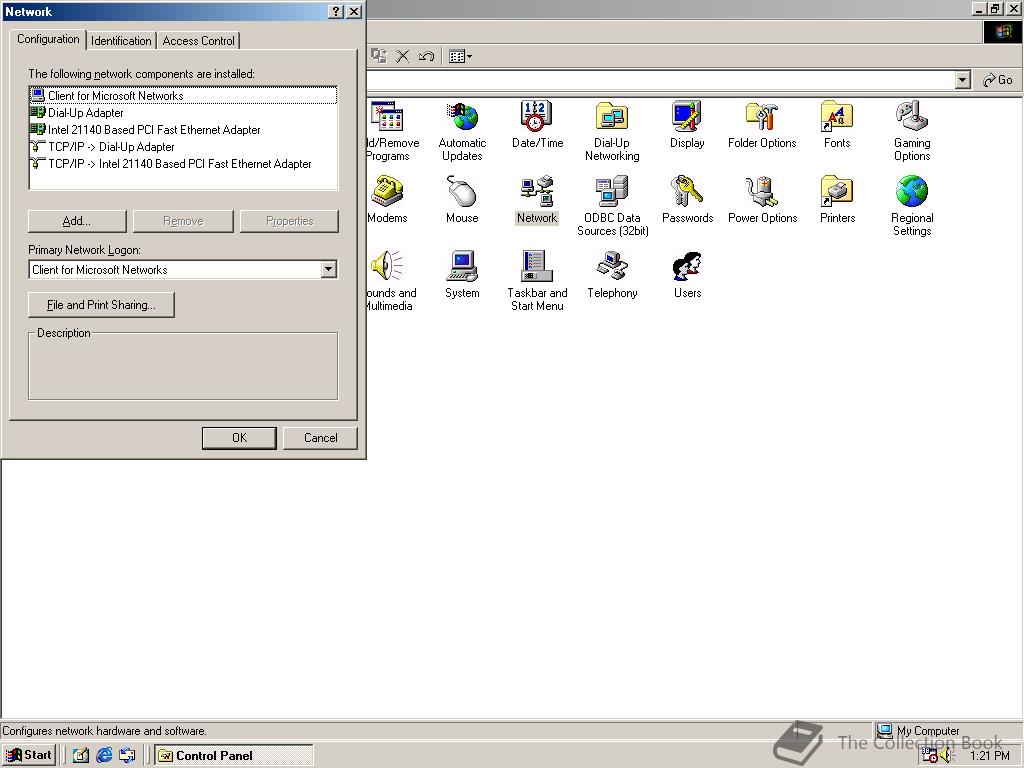Click the Network dialog help question mark
Screen dimensions: 1024x768
point(336,12)
